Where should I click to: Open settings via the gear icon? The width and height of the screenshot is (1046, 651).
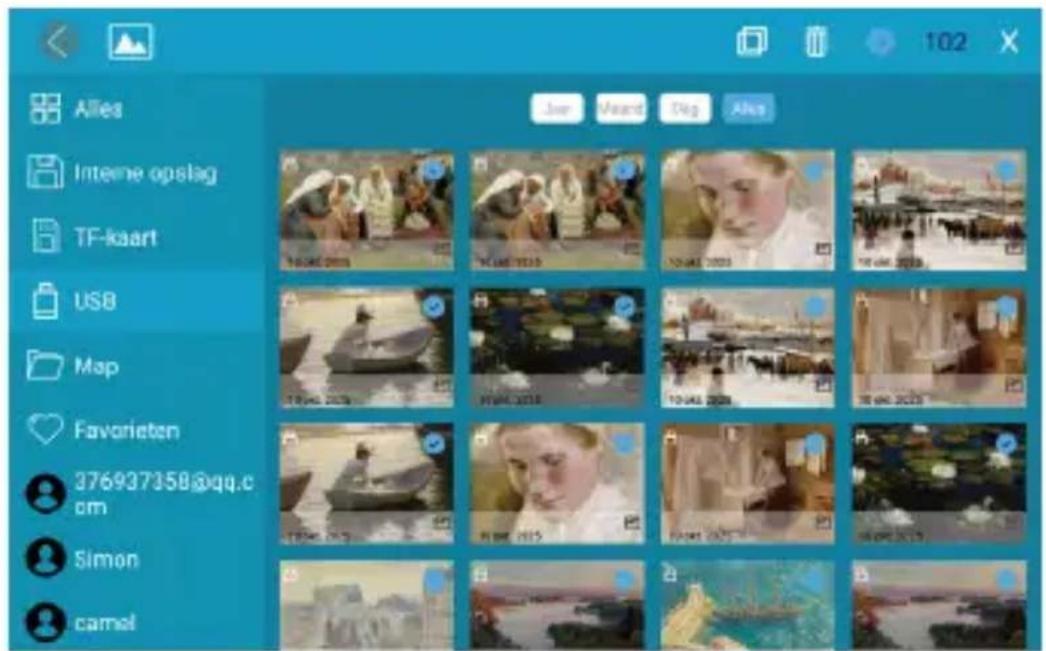pyautogui.click(x=881, y=42)
